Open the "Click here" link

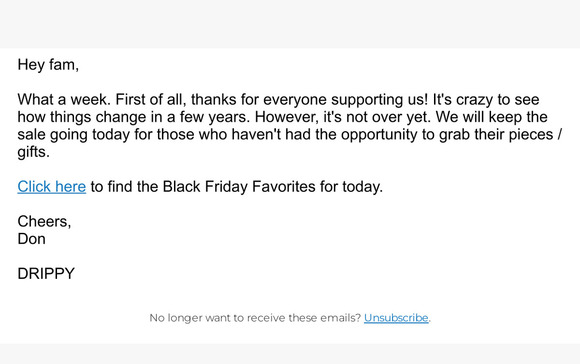51,186
